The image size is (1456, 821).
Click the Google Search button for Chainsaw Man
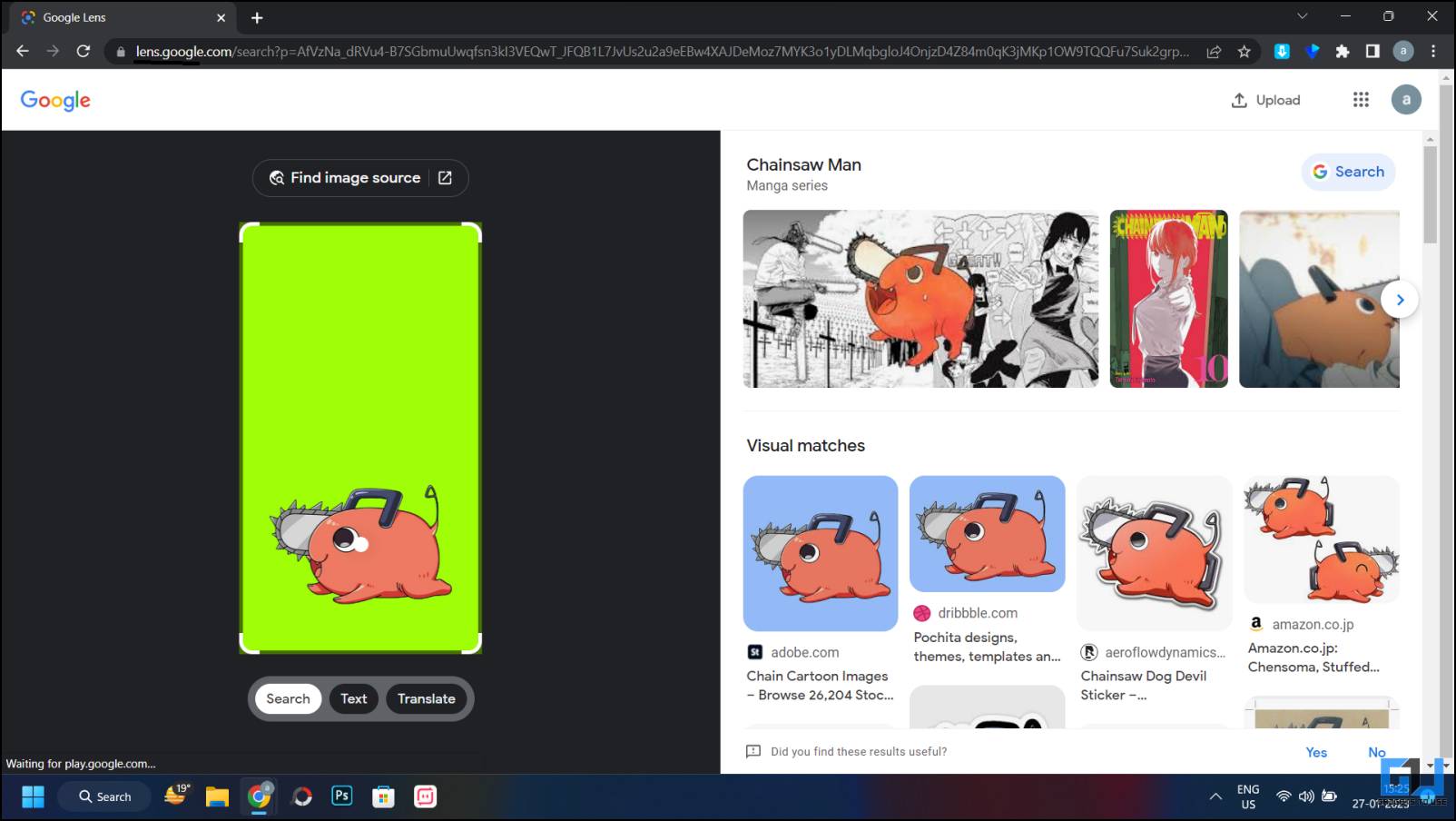coord(1348,172)
